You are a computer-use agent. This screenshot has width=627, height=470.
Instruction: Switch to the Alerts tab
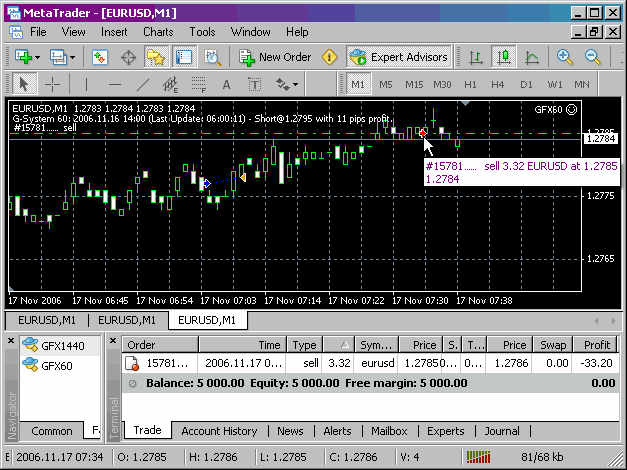pos(337,431)
